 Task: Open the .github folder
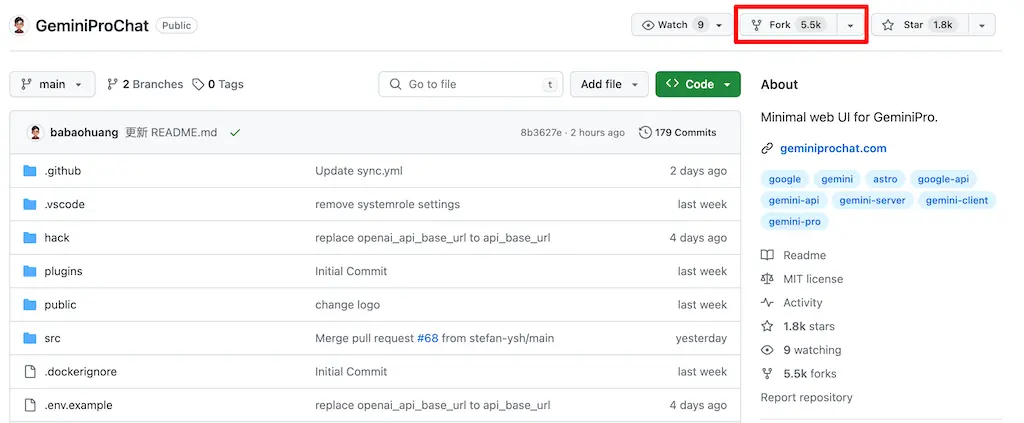pos(63,171)
